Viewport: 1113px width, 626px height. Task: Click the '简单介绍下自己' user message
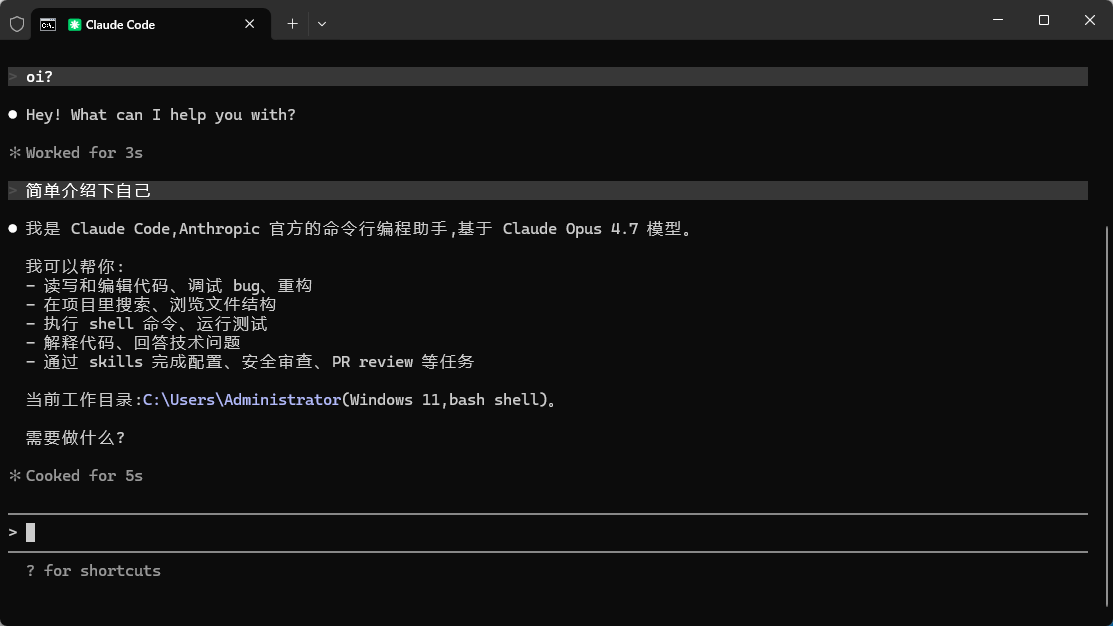(x=548, y=190)
